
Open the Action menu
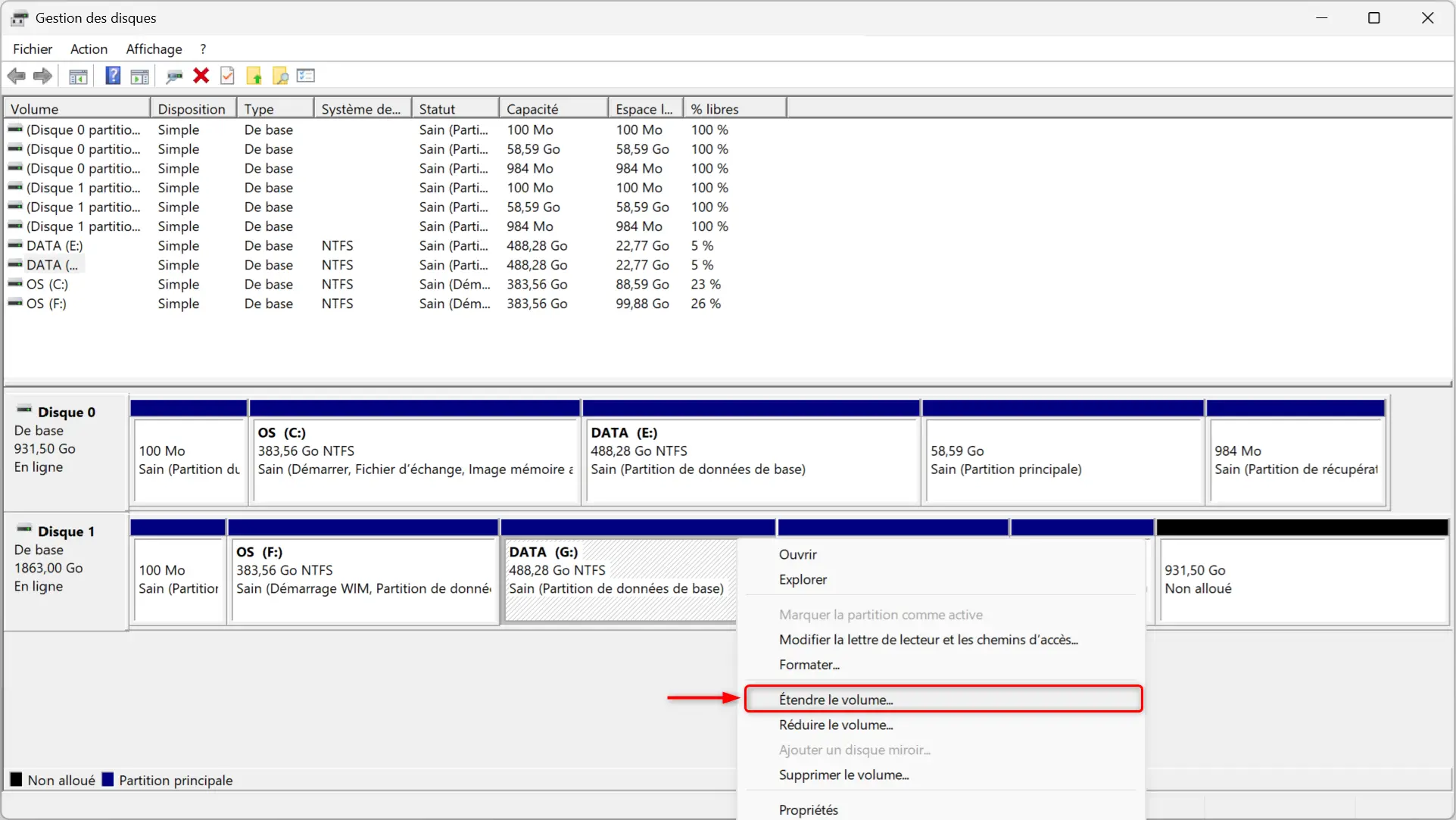click(89, 49)
